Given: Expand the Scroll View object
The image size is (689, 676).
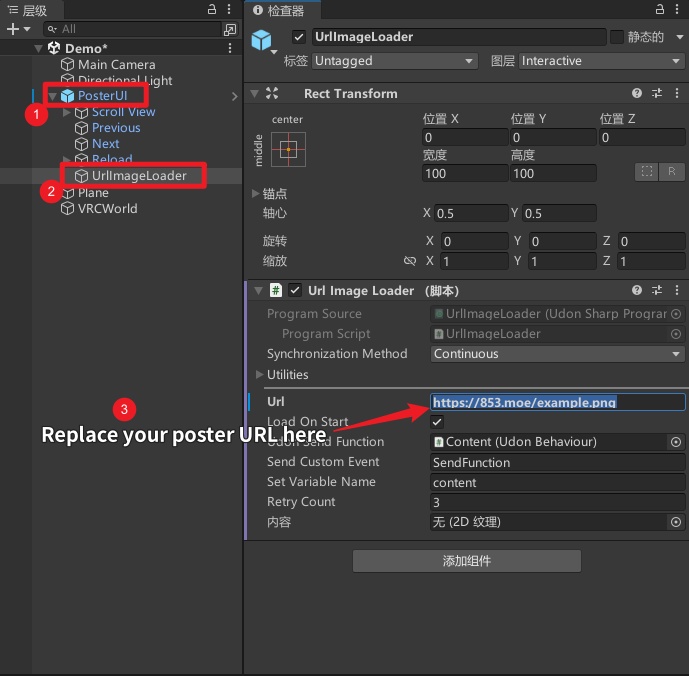Looking at the screenshot, I should [66, 112].
